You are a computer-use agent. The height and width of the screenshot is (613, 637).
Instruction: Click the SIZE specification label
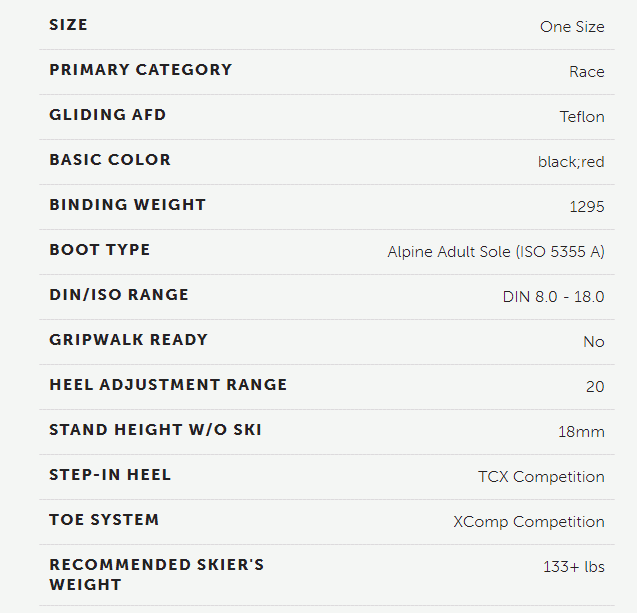click(x=68, y=25)
